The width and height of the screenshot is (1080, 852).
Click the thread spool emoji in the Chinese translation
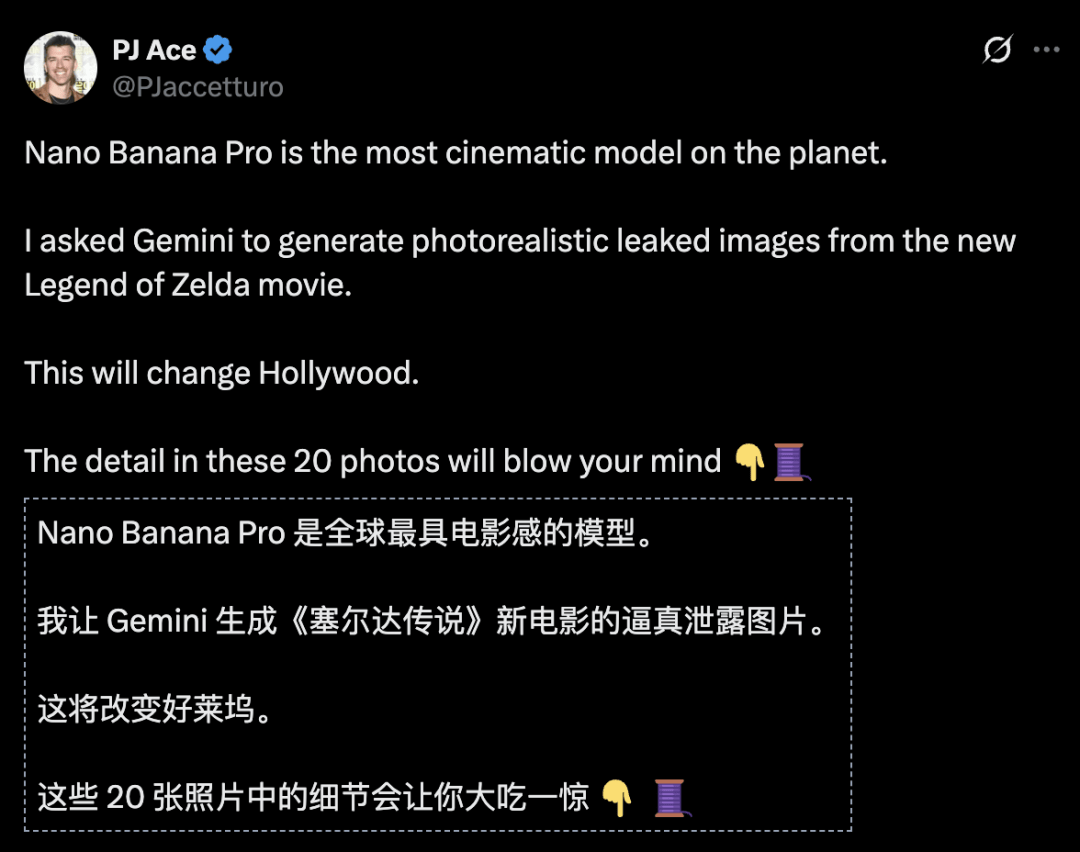(x=669, y=797)
